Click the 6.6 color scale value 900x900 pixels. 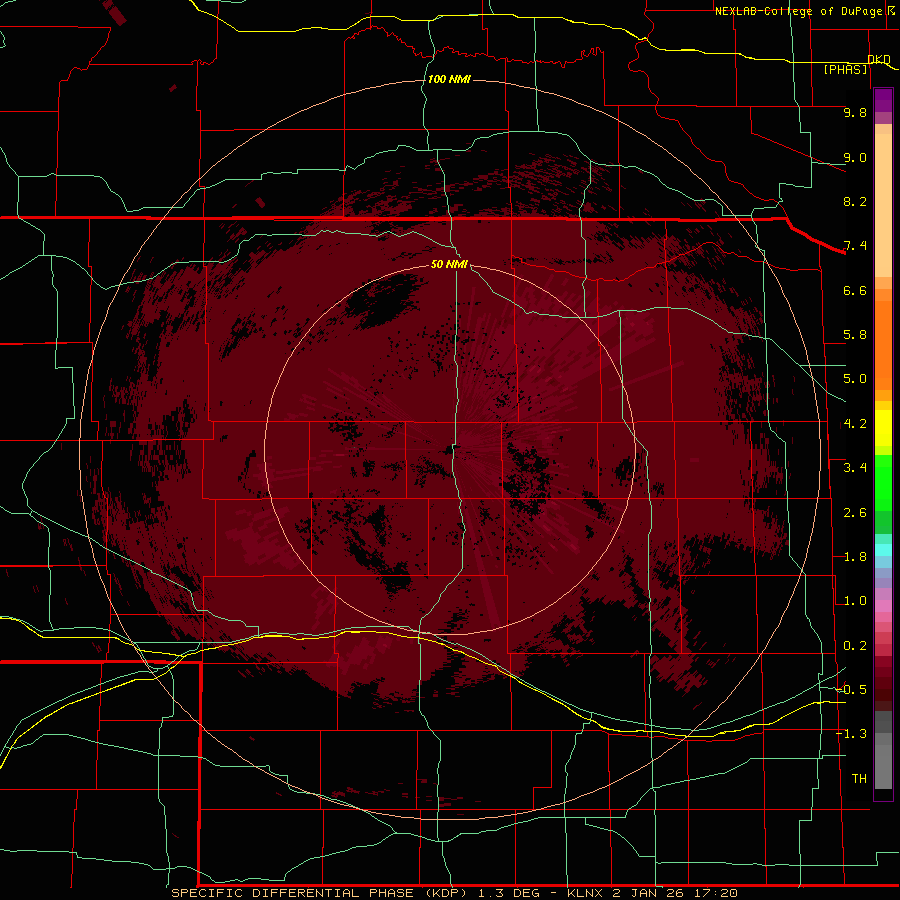click(855, 290)
